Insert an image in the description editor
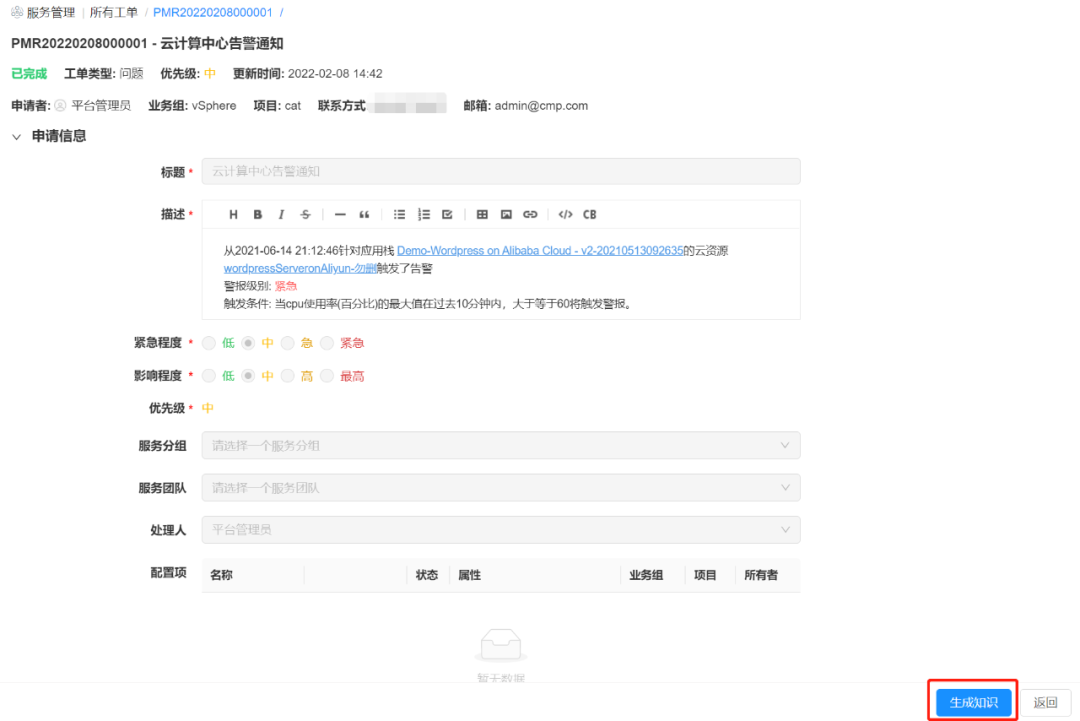Image resolution: width=1080 pixels, height=721 pixels. tap(507, 214)
